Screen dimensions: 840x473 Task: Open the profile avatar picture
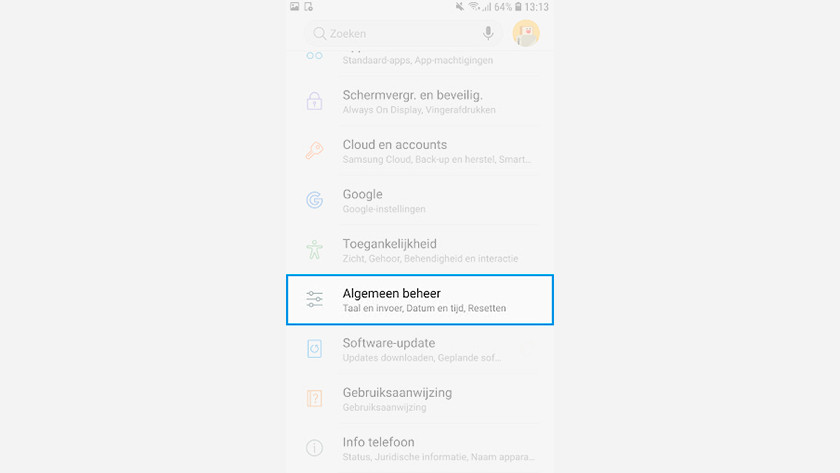[x=526, y=33]
